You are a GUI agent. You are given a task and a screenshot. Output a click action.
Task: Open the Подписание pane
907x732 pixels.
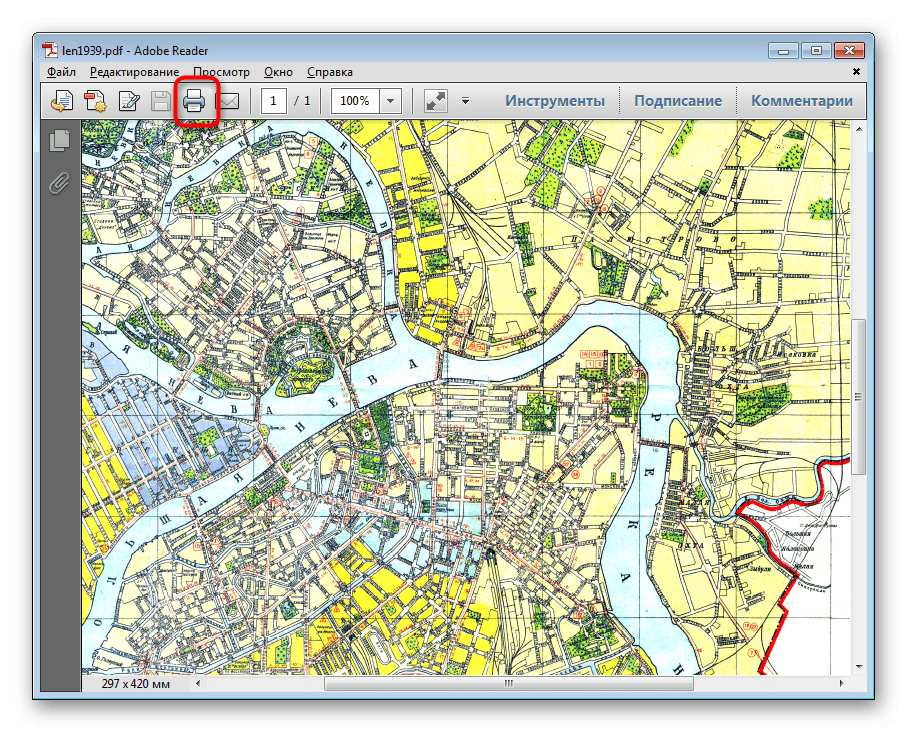click(677, 101)
